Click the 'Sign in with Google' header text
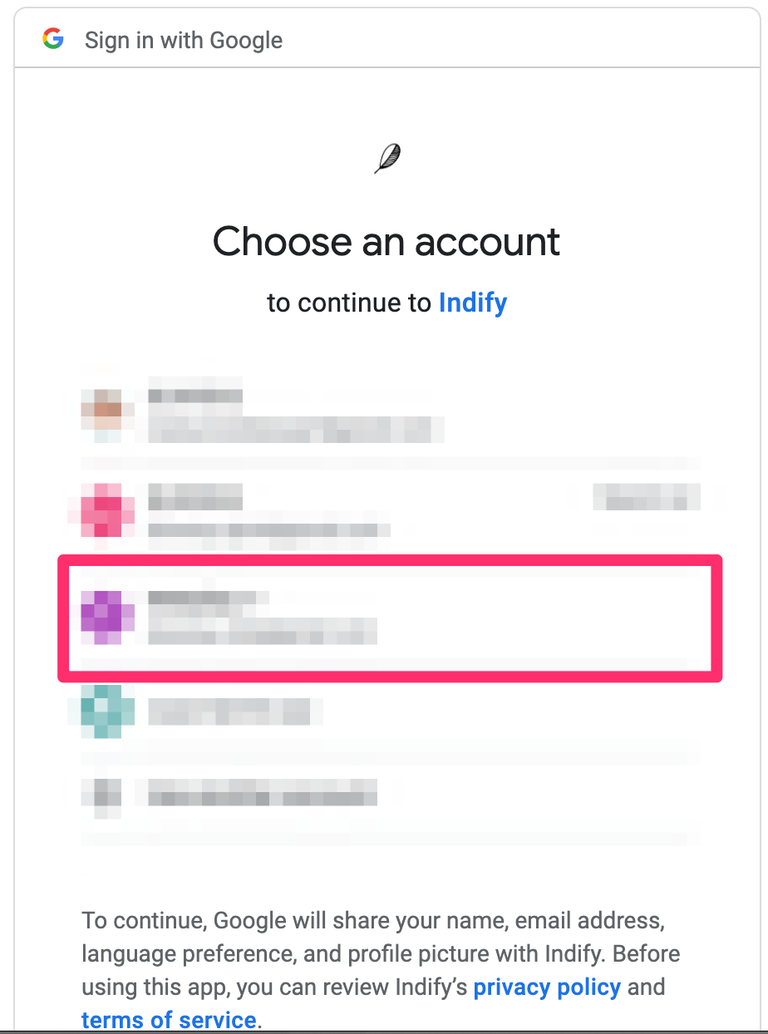The image size is (768, 1034). coord(183,40)
